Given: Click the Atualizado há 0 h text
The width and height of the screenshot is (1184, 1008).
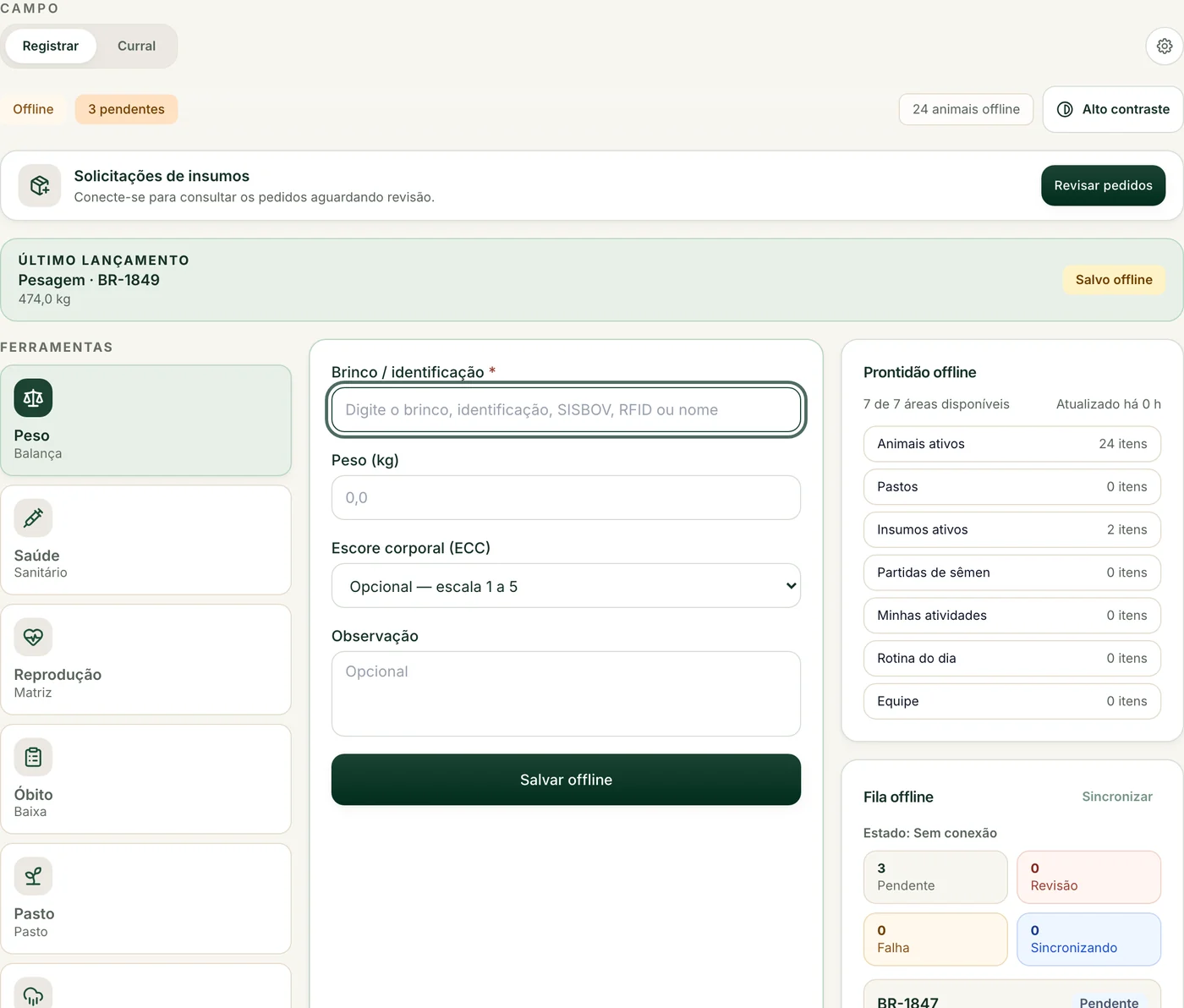Looking at the screenshot, I should pos(1108,404).
